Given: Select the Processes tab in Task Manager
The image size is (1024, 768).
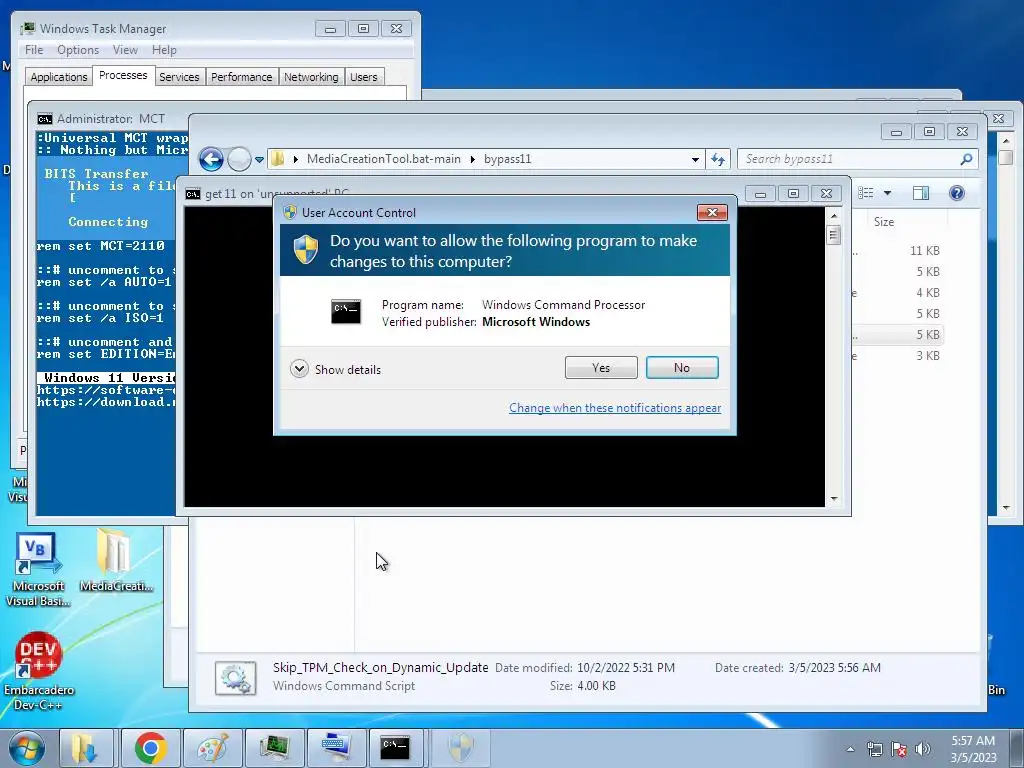Looking at the screenshot, I should pos(123,75).
